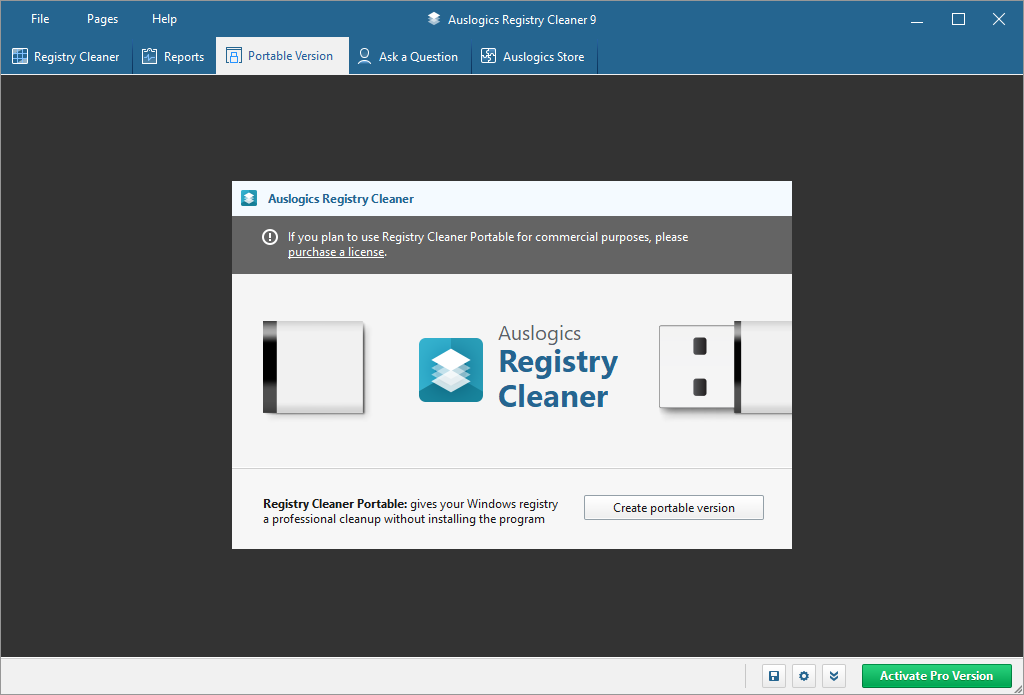Open the Auslogics Store tab
1024x695 pixels.
[534, 57]
